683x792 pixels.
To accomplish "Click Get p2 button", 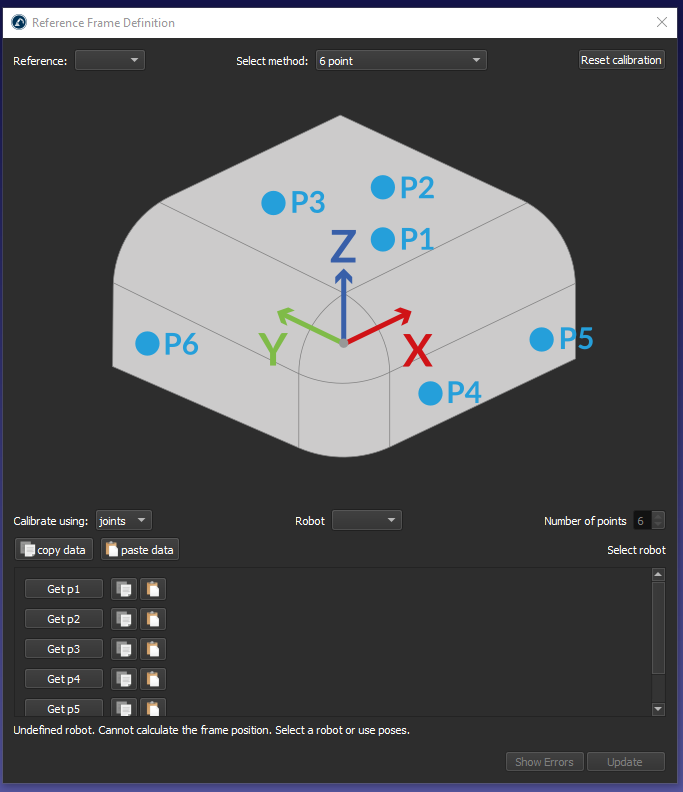I will tap(64, 619).
